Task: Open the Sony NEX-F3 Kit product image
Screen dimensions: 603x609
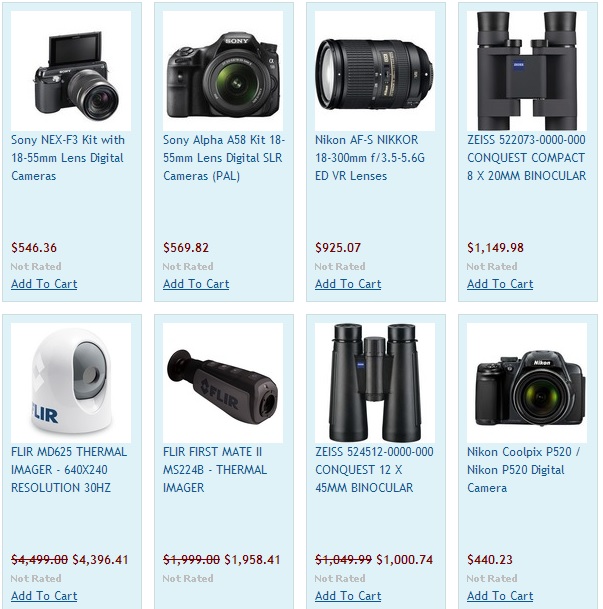Action: pos(71,71)
